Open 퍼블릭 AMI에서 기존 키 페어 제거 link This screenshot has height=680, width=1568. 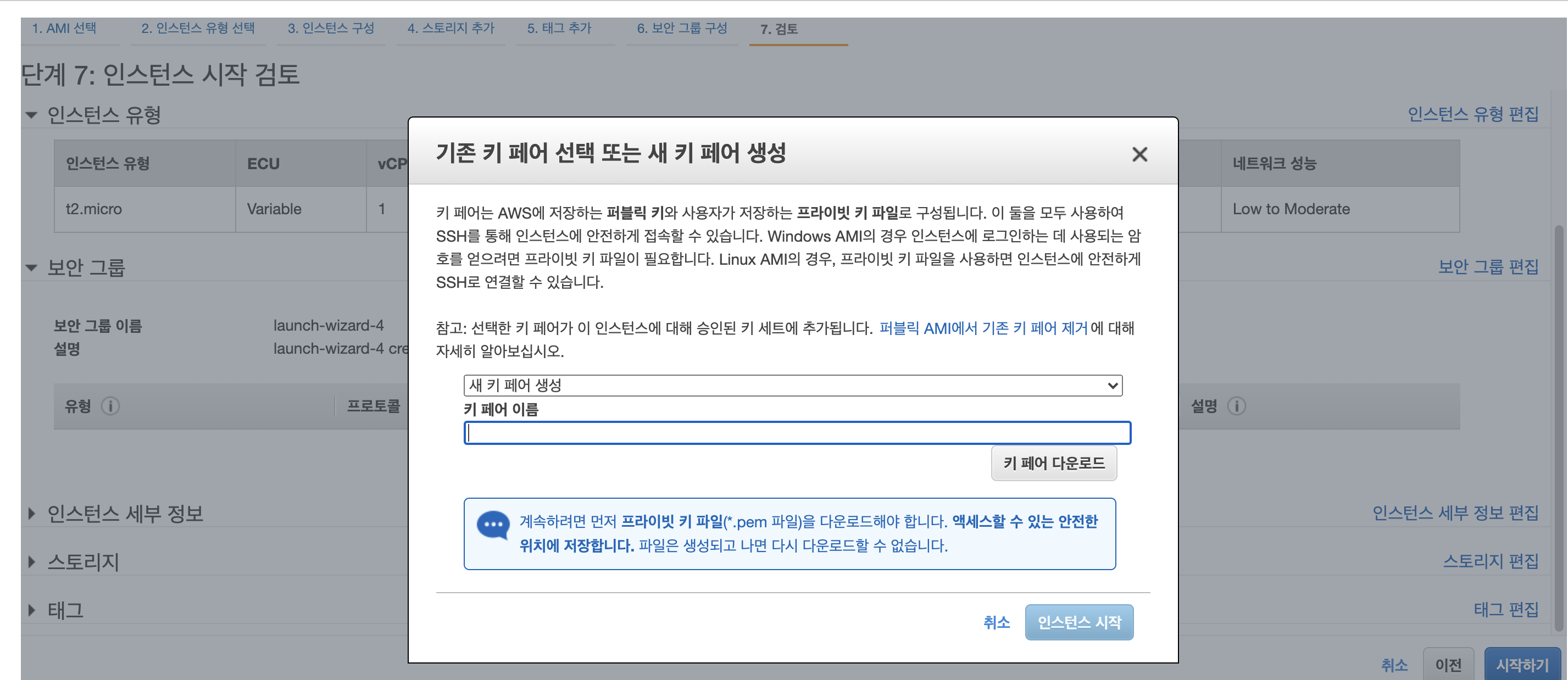point(982,328)
